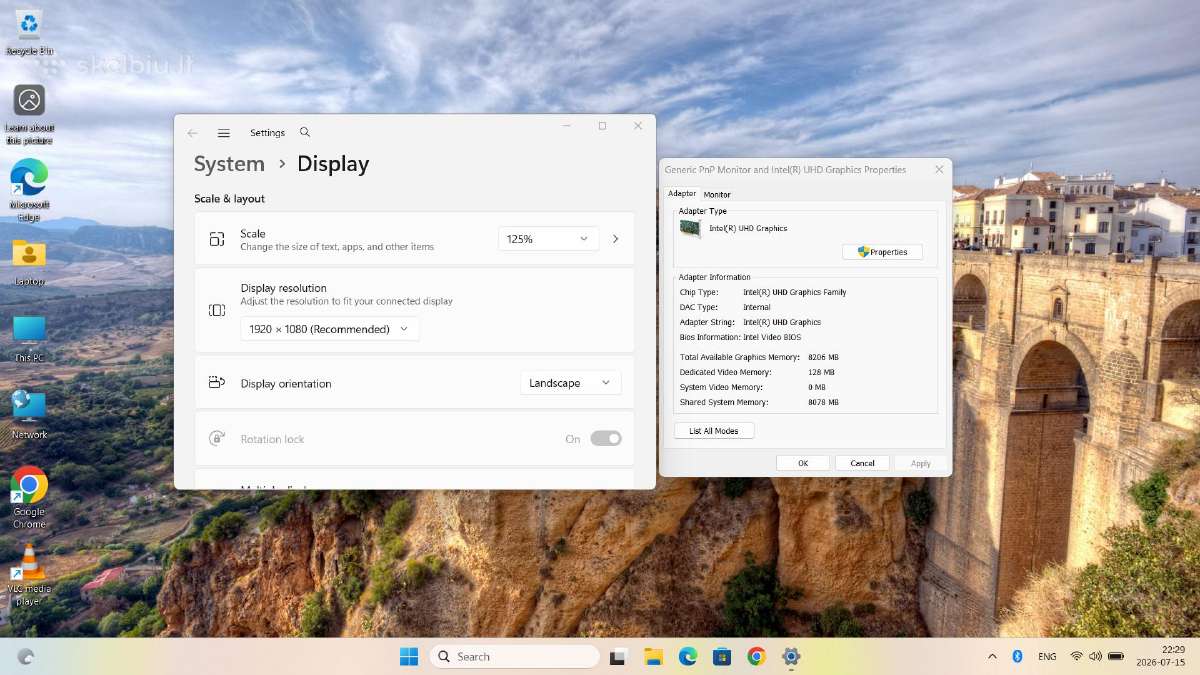Launch VLC media player desktop shortcut
Viewport: 1200px width, 675px height.
tap(29, 574)
